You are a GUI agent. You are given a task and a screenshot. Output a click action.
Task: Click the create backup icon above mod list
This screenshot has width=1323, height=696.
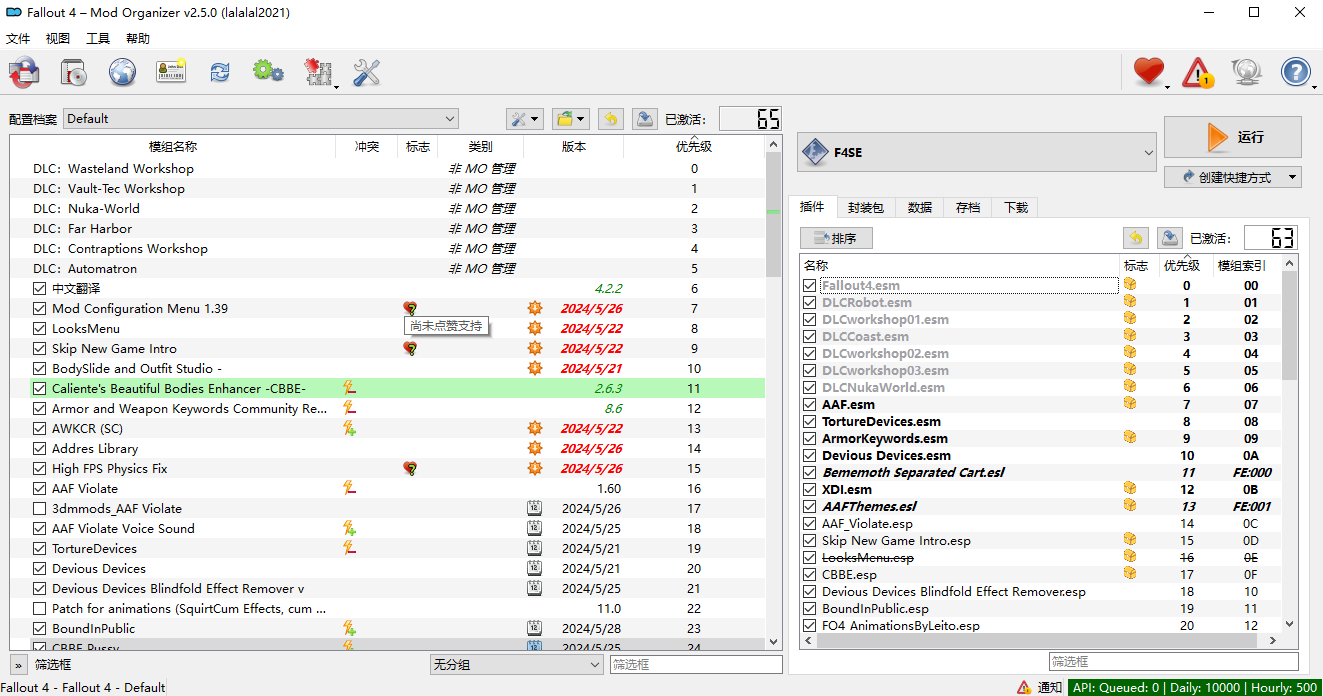[x=645, y=119]
